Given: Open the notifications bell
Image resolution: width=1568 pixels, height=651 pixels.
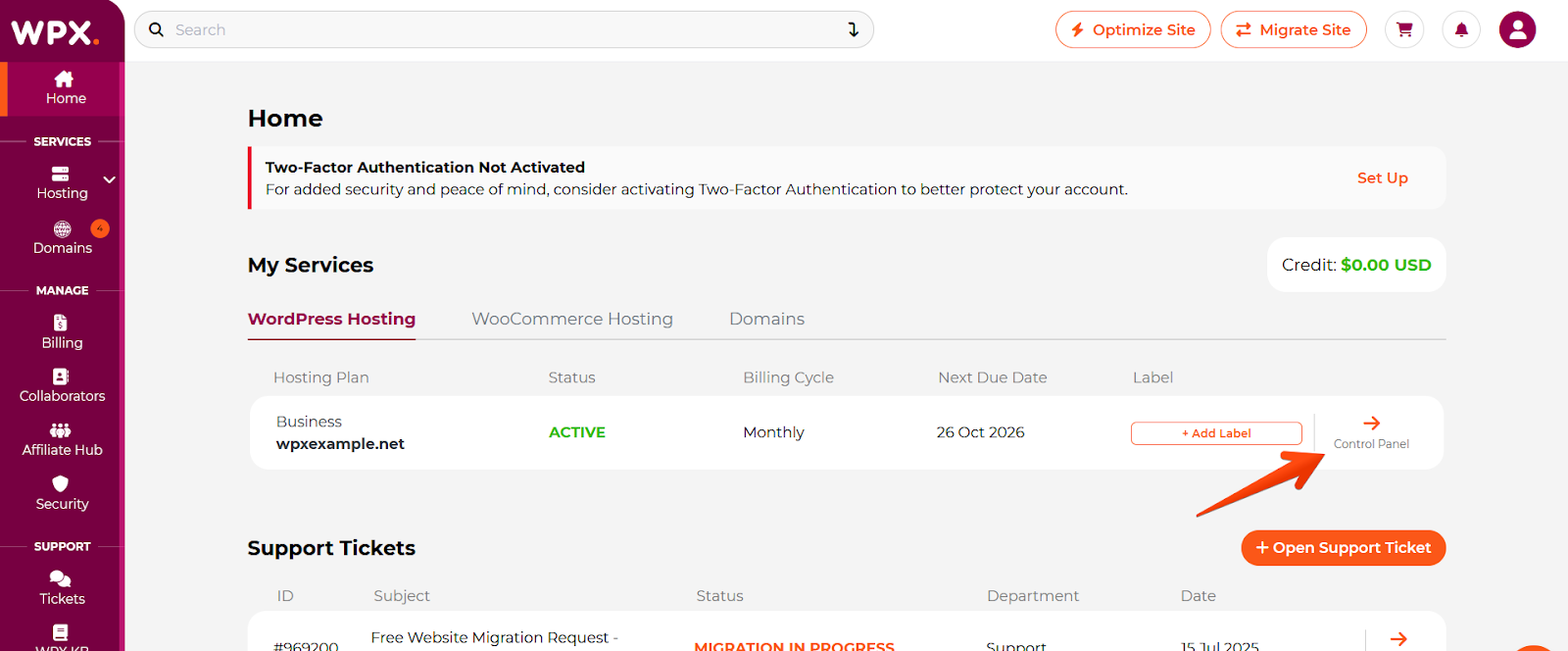Looking at the screenshot, I should (1461, 29).
